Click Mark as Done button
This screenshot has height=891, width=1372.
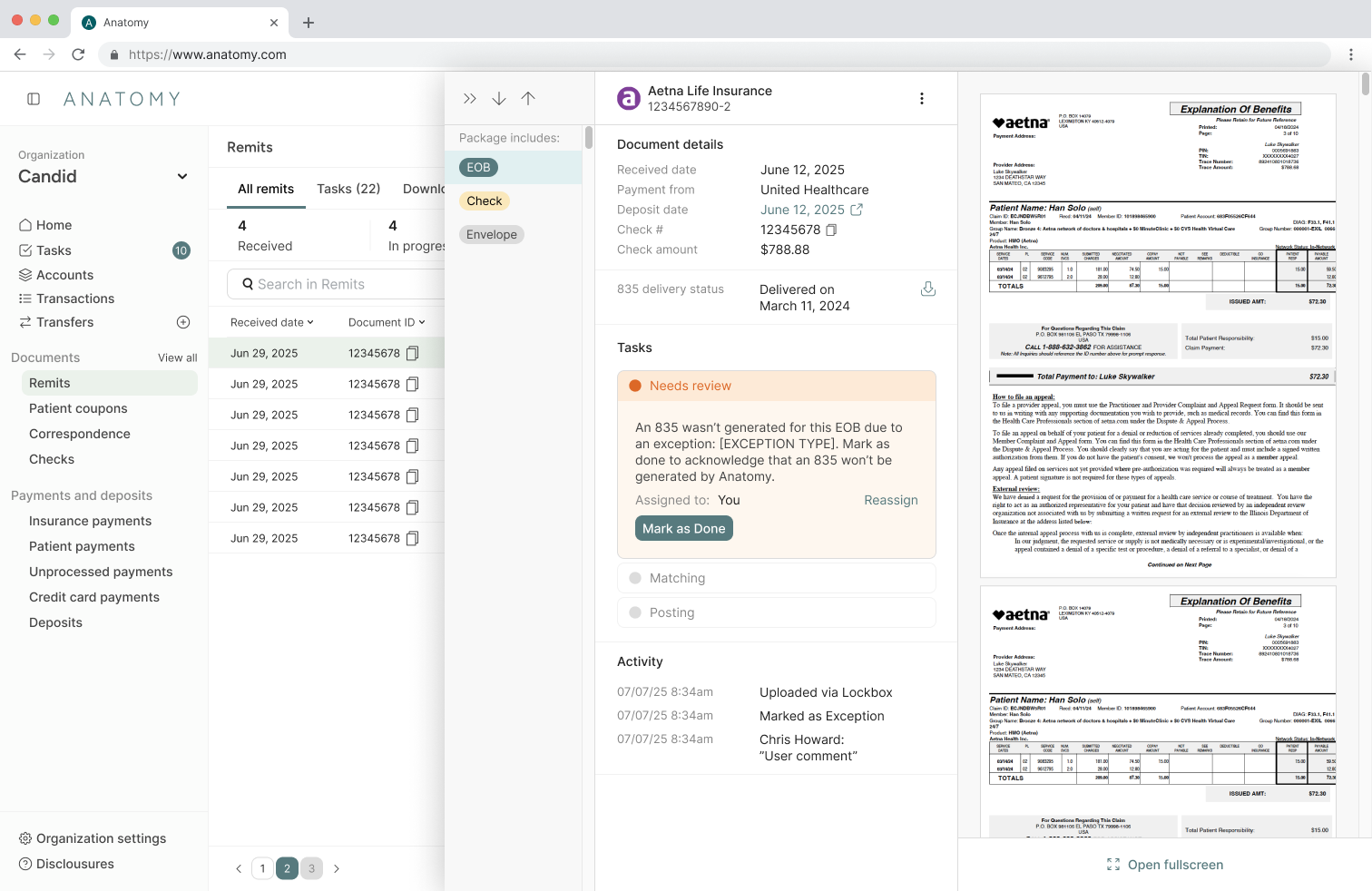coord(684,528)
